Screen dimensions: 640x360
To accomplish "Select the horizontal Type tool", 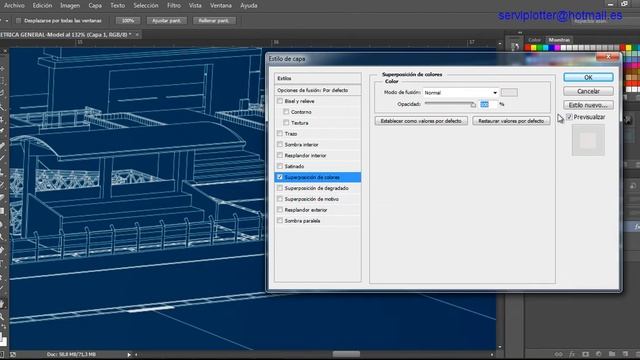I will click(2, 264).
